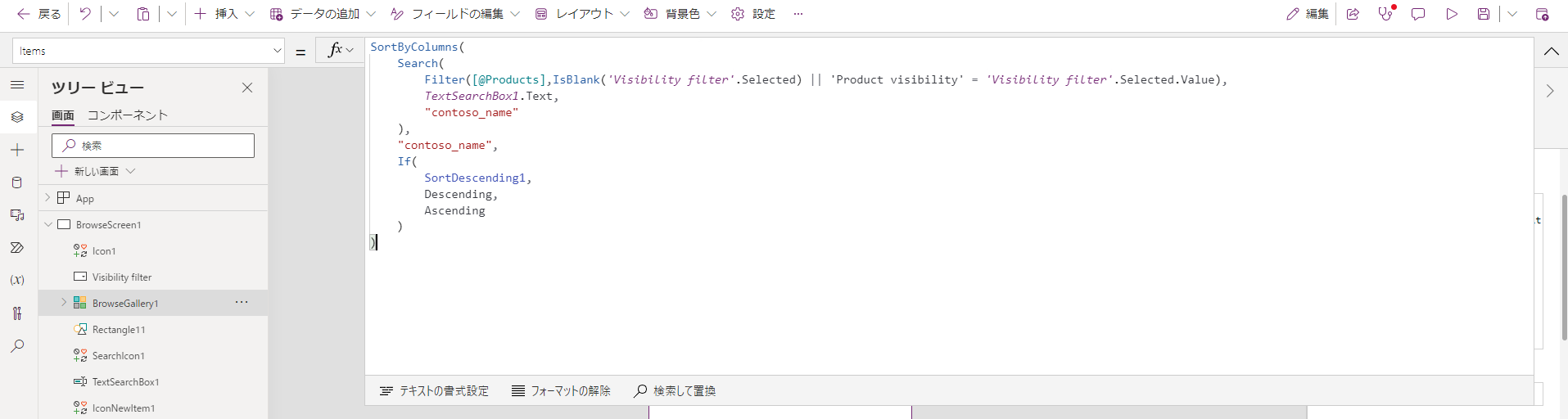The width and height of the screenshot is (1568, 419).
Task: Open the 挿入 menu
Action: (x=224, y=14)
